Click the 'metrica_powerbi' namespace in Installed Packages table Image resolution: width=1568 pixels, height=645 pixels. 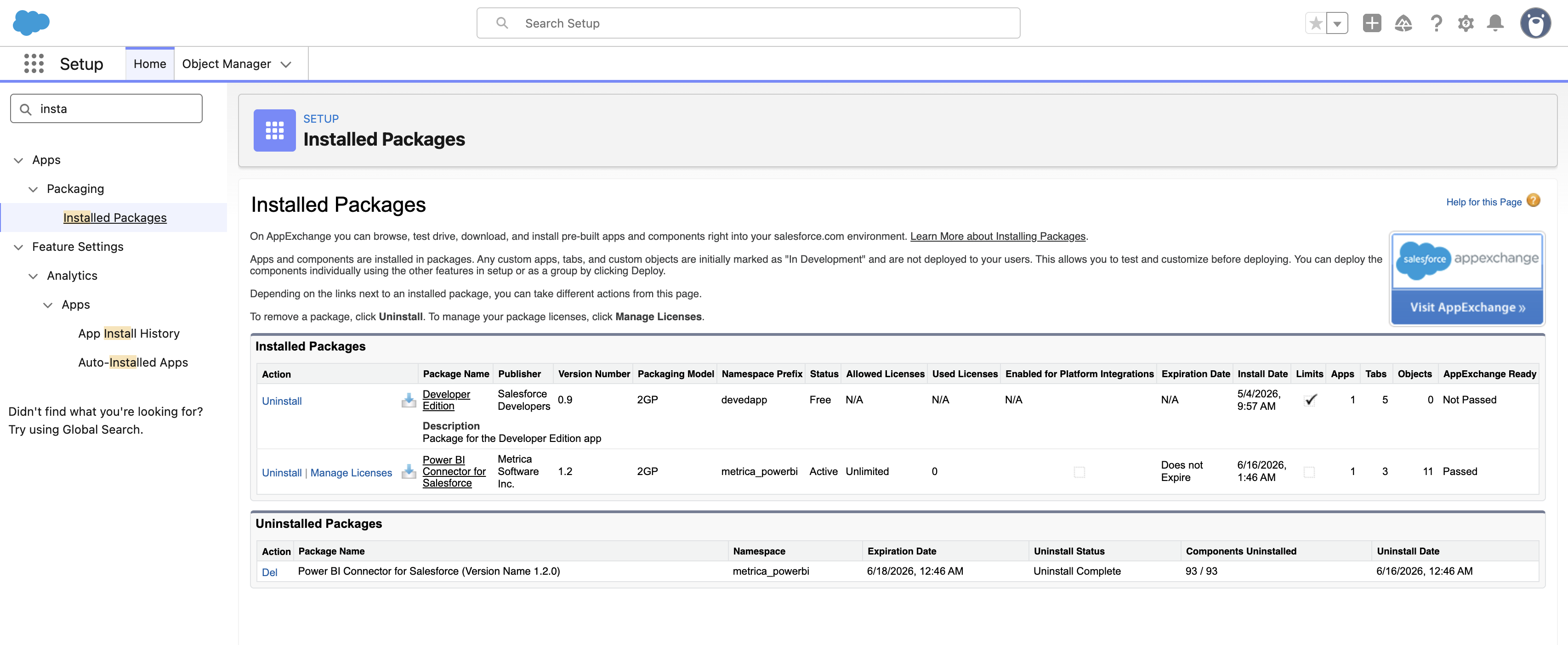click(x=759, y=472)
